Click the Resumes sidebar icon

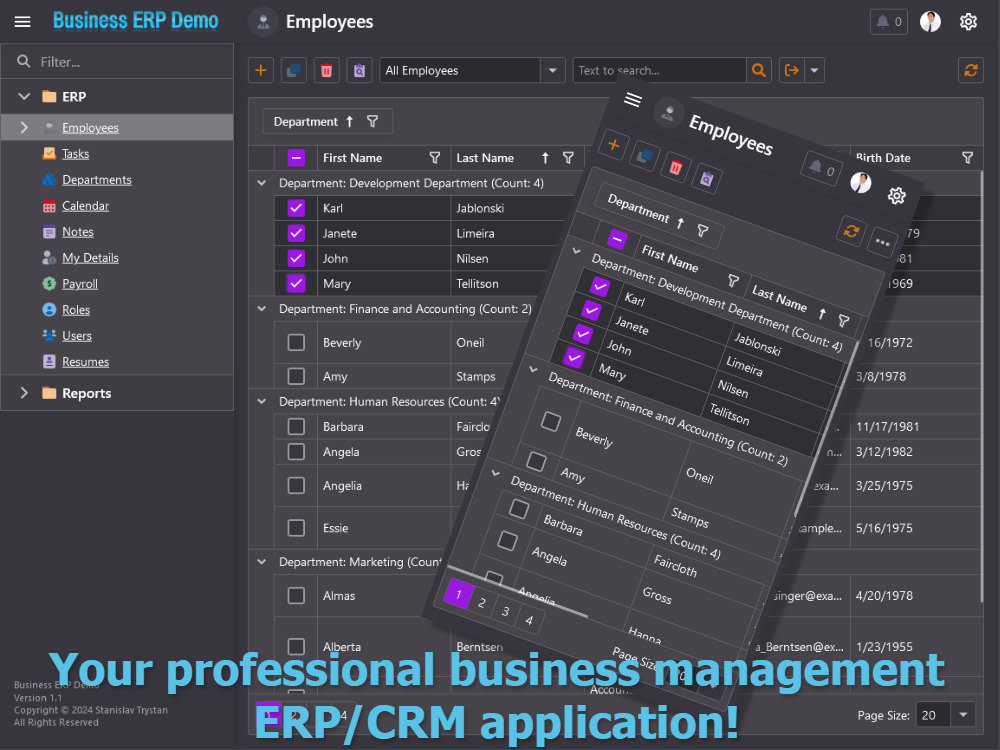click(49, 362)
